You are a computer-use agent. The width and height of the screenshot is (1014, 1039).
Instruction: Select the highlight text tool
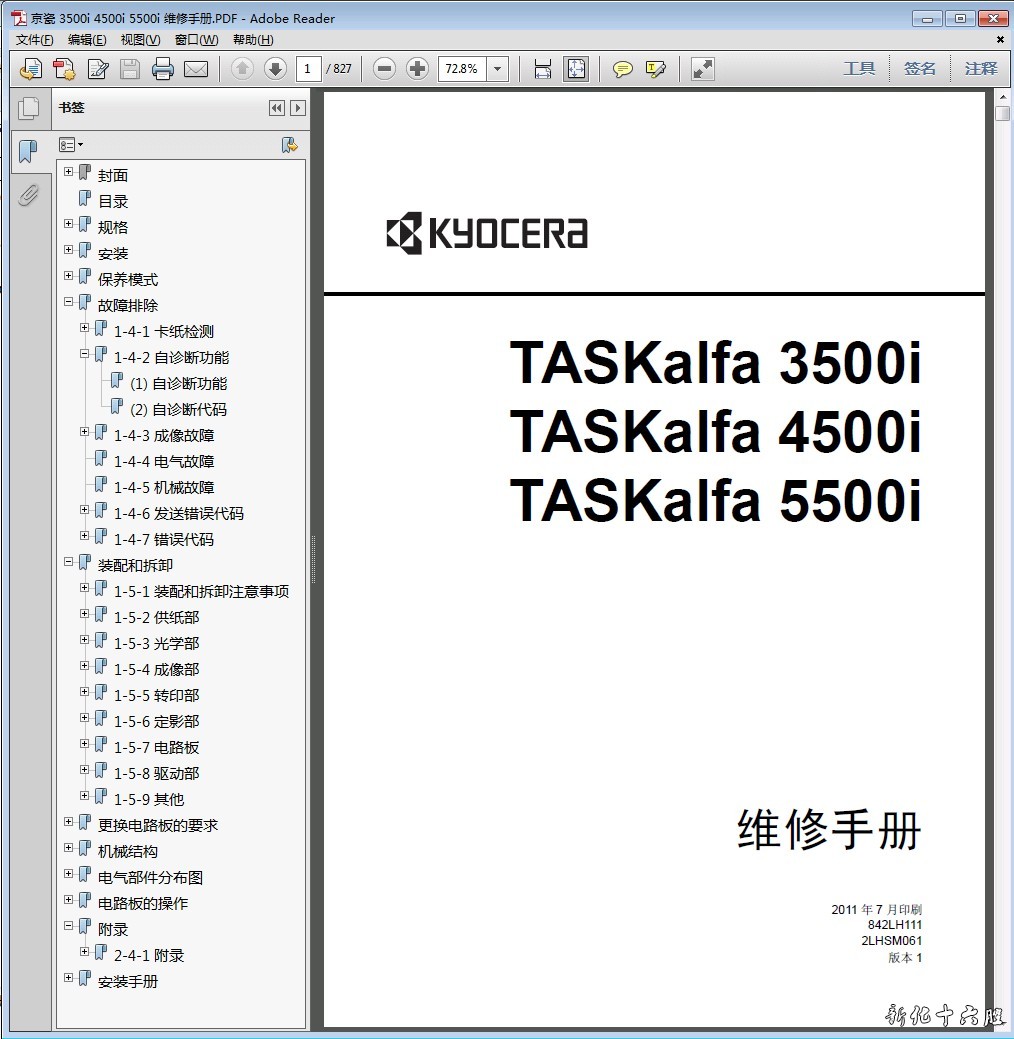656,69
